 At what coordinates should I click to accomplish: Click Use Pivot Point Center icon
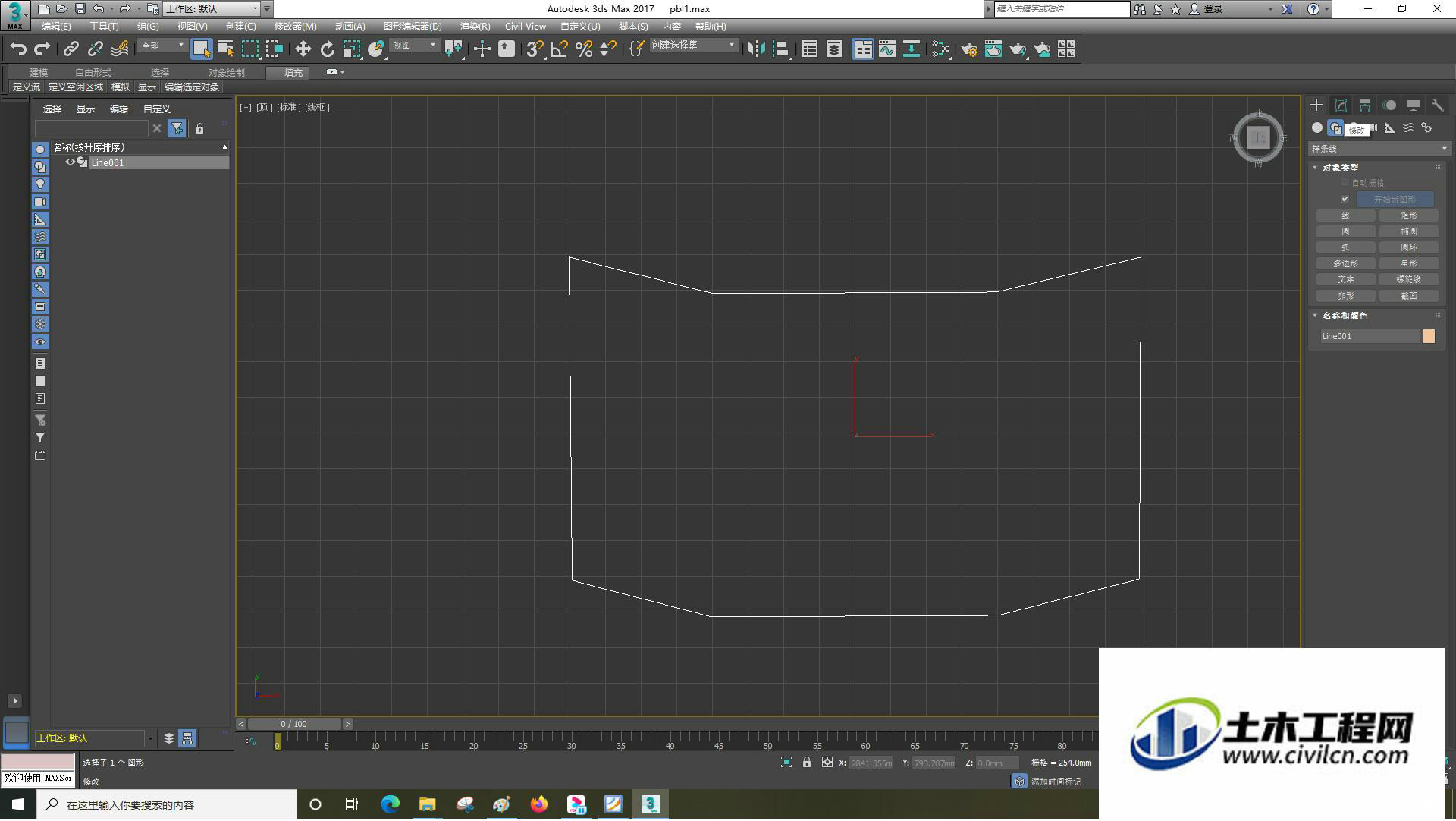[x=453, y=49]
